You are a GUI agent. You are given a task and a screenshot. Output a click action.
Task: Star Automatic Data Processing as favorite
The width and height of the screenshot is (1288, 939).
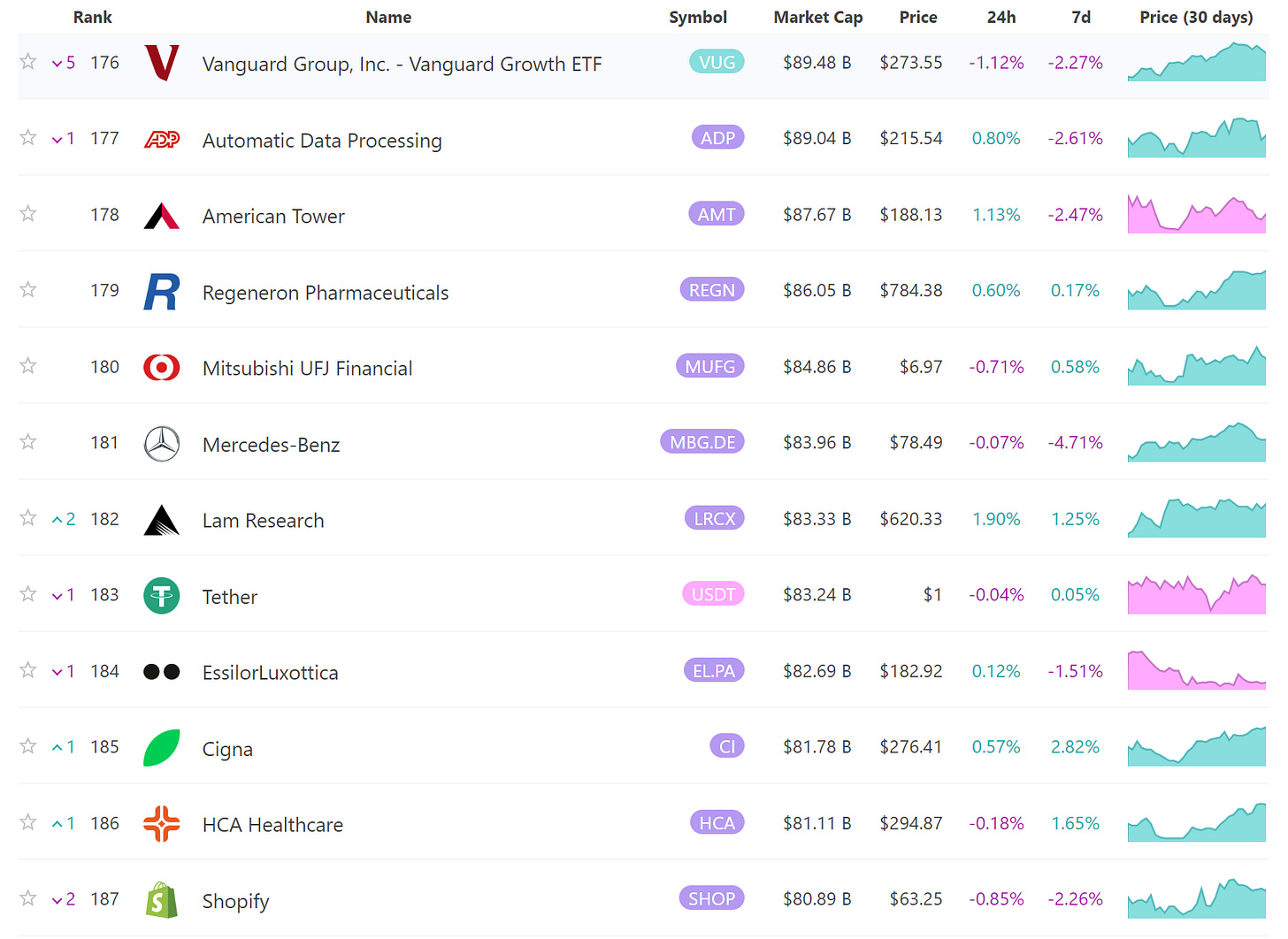(x=28, y=137)
